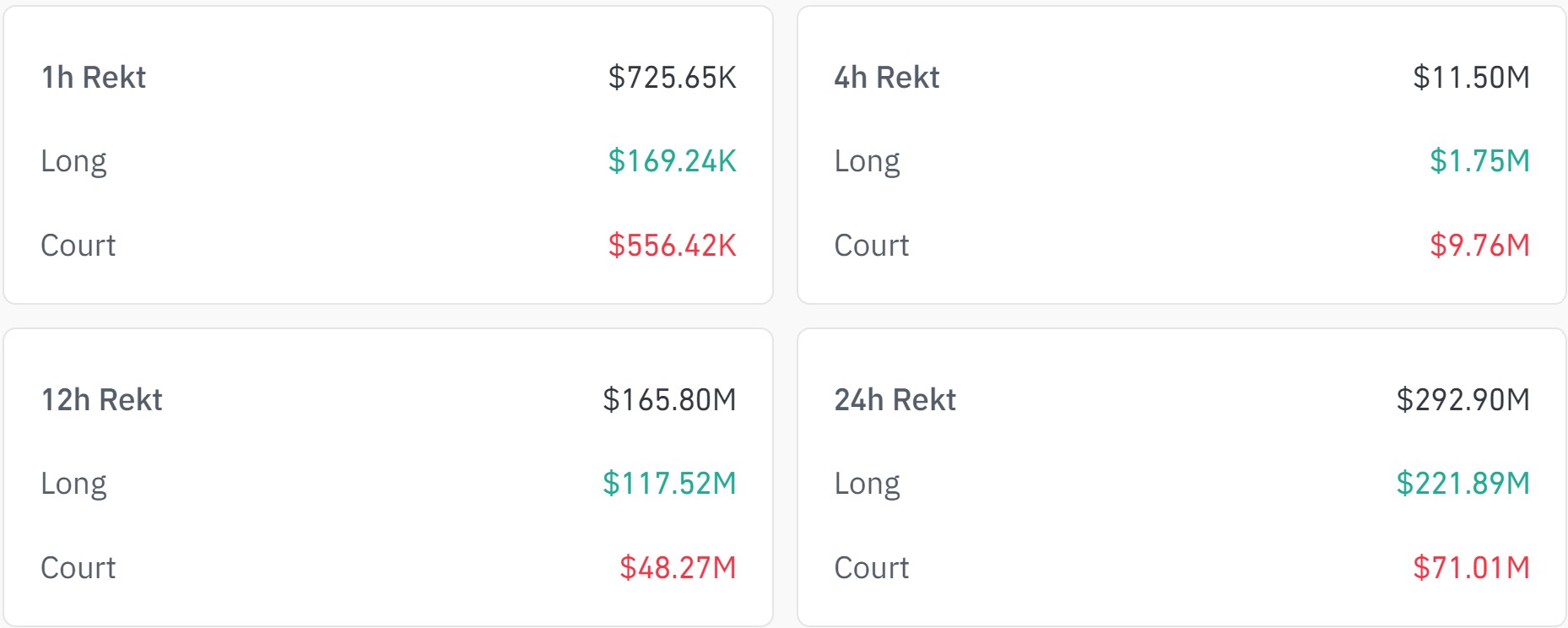
Task: Click the red $71.01M Court value
Action: pyautogui.click(x=1472, y=568)
